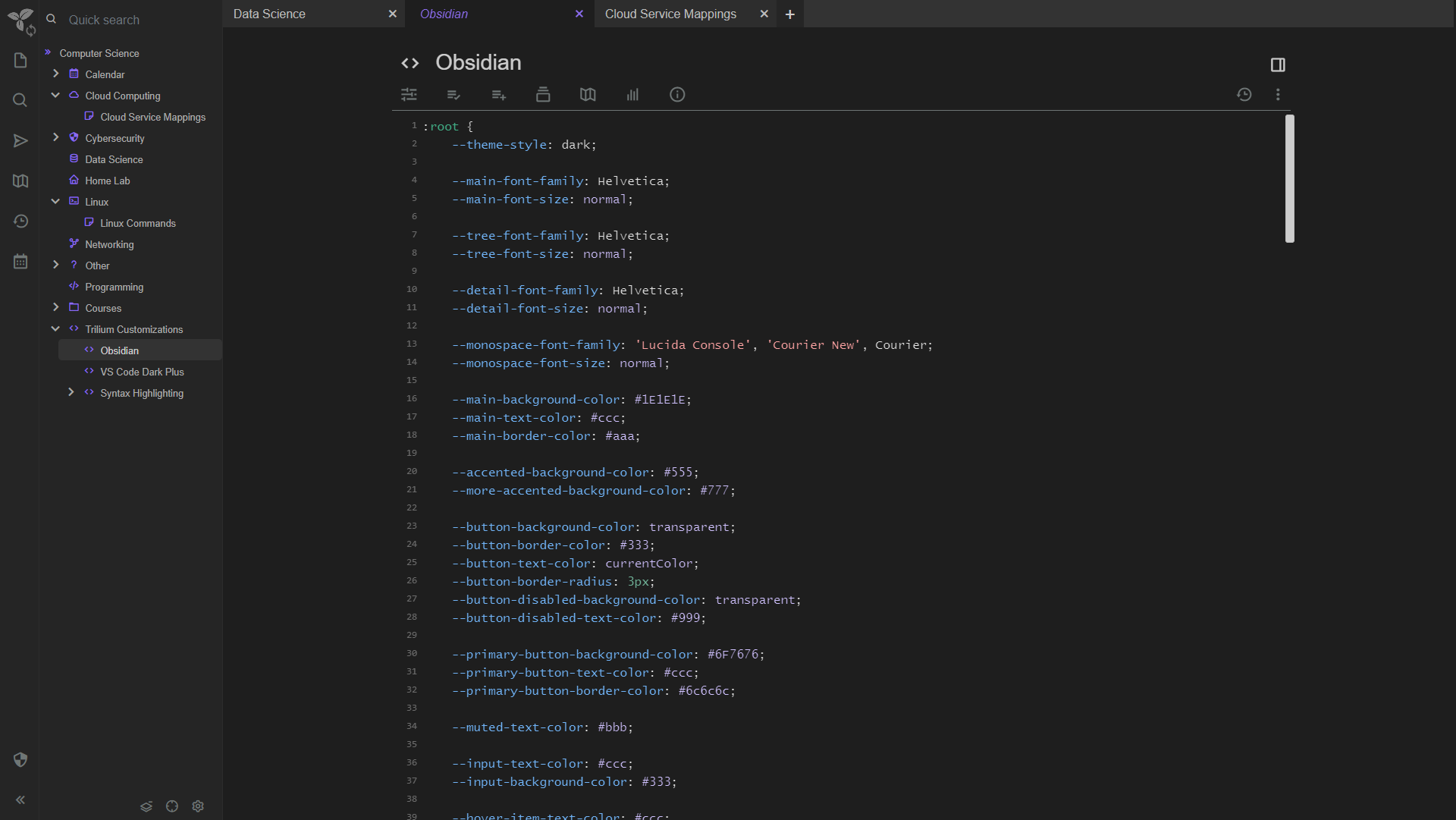
Task: Open the note map launcher icon
Action: [x=20, y=181]
